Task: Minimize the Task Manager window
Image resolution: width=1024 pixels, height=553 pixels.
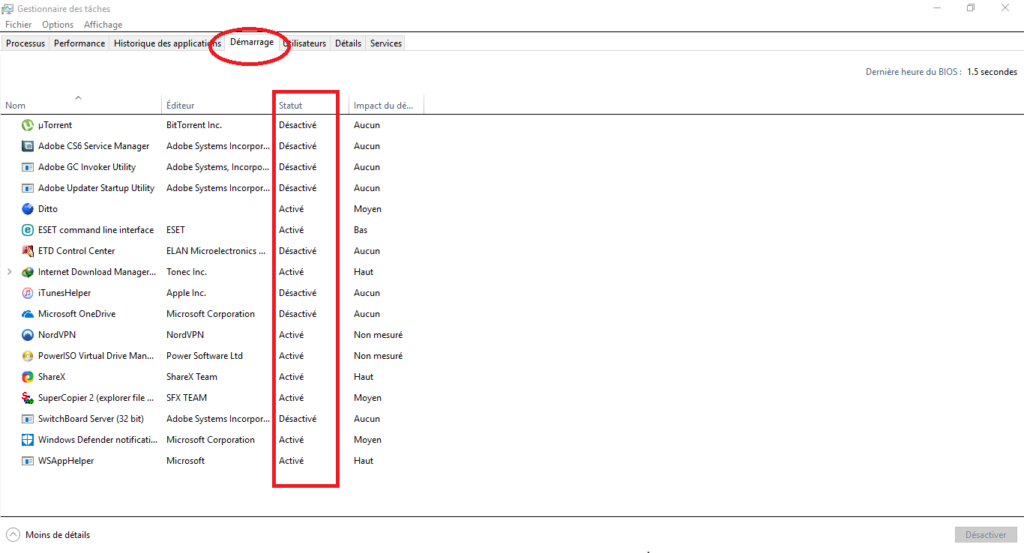Action: pos(936,8)
